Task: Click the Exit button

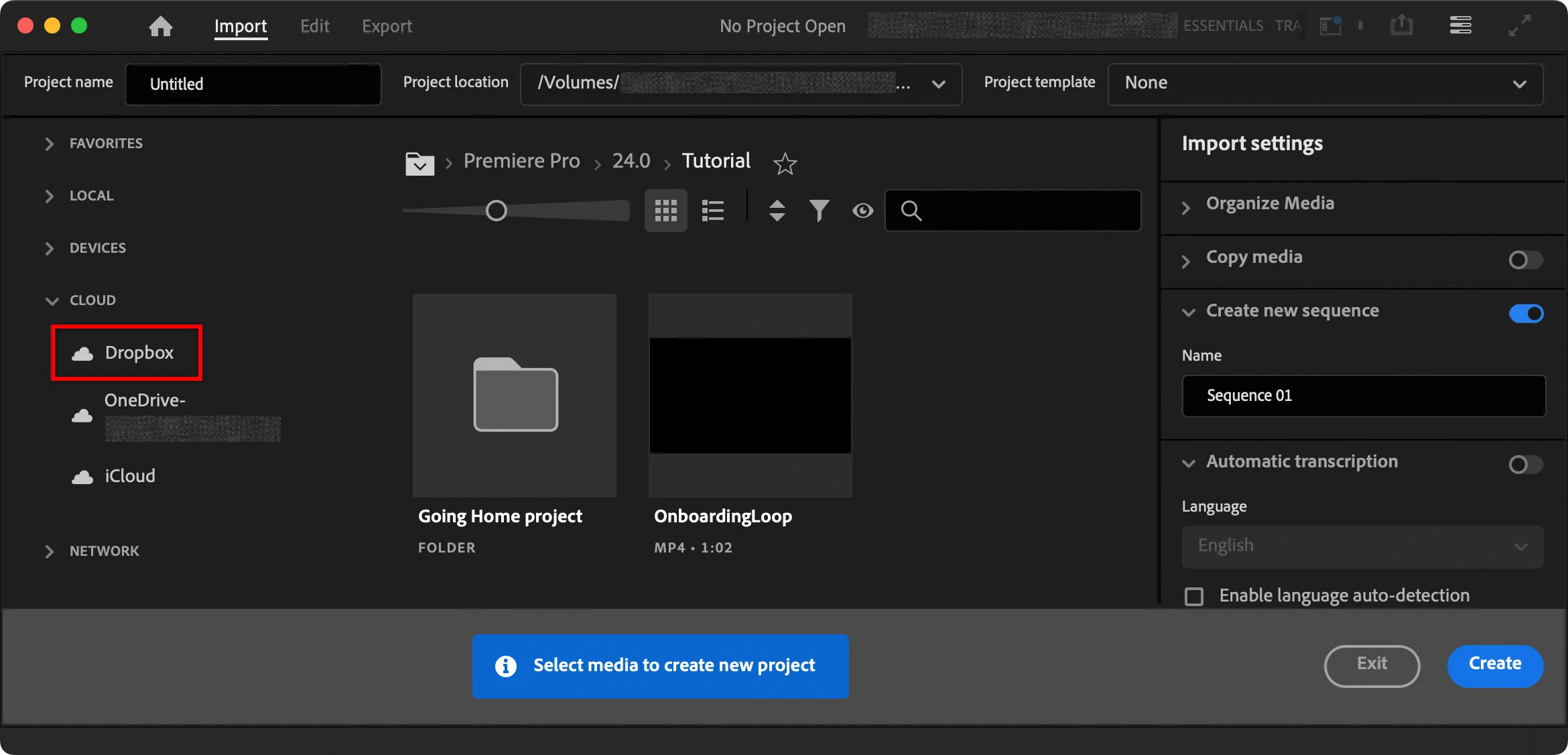Action: click(x=1371, y=664)
